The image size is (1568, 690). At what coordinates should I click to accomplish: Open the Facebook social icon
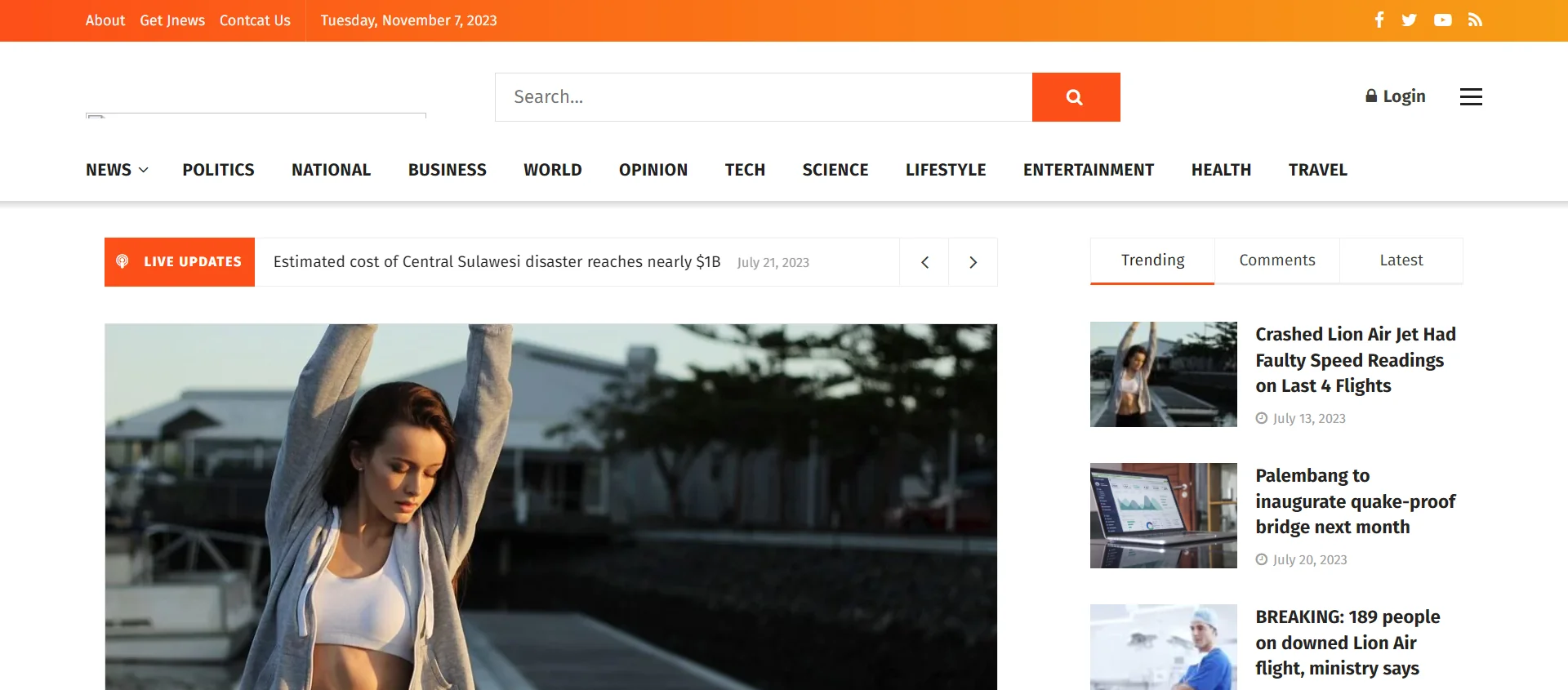(x=1379, y=20)
